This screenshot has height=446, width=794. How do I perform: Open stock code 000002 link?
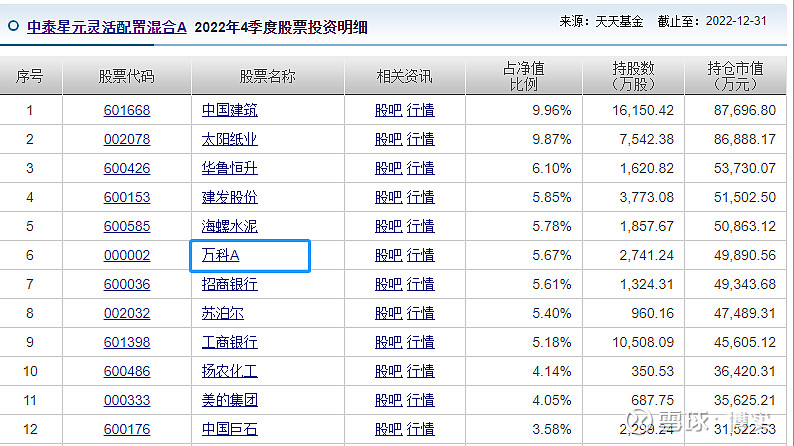tap(127, 255)
